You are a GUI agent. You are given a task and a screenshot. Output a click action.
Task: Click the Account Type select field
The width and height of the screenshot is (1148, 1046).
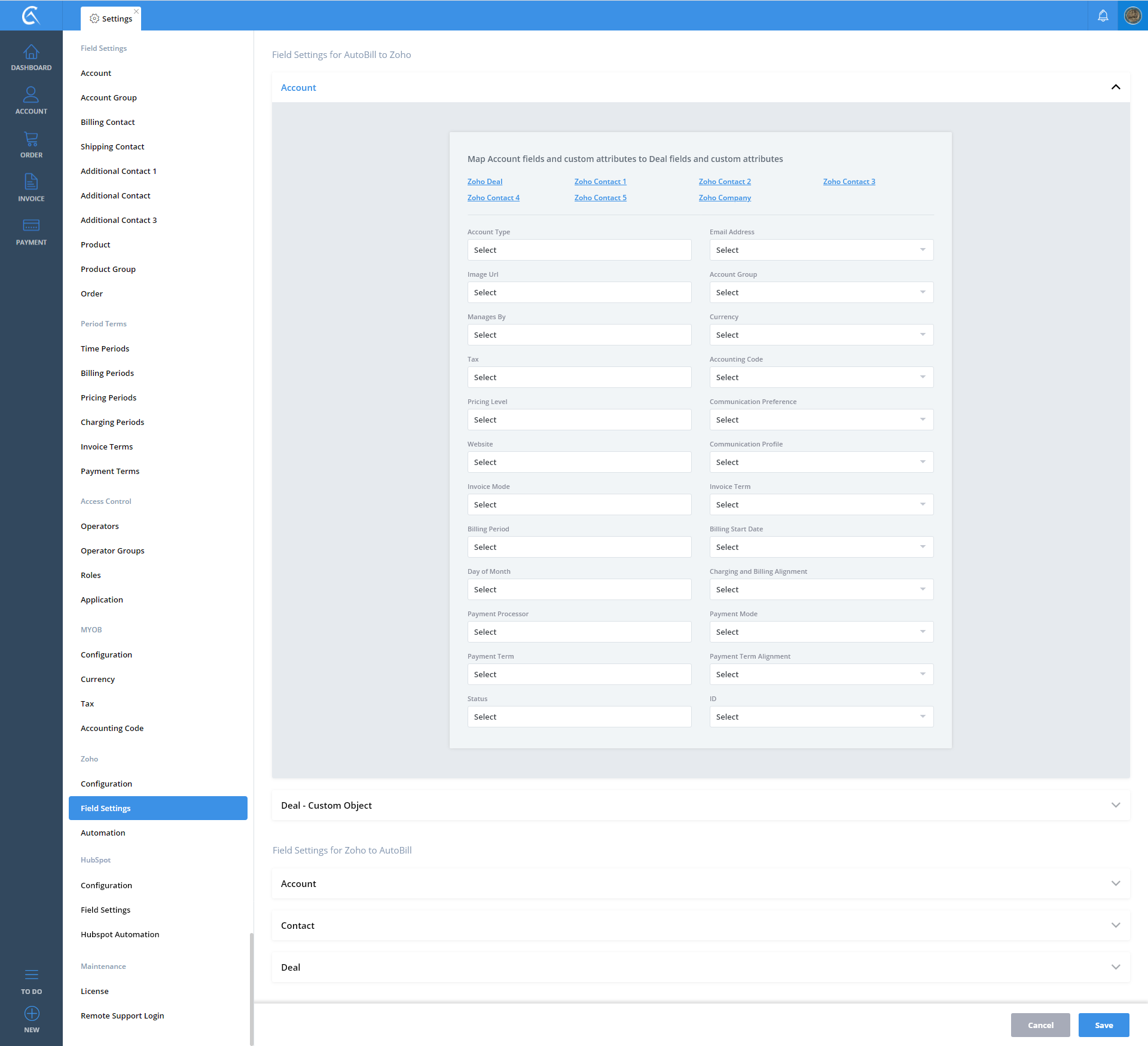[x=579, y=250]
